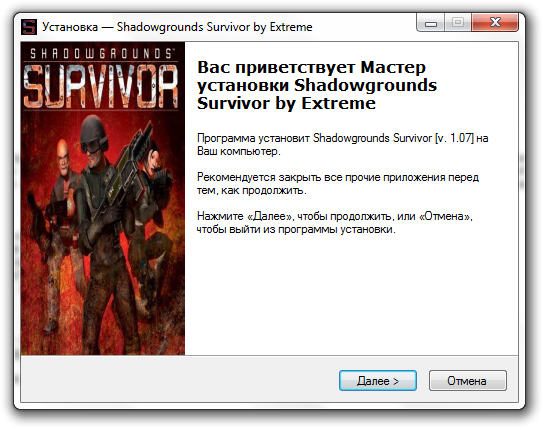Select the helmeted soldier in the artwork
Screen dimensions: 543x429
104,215
